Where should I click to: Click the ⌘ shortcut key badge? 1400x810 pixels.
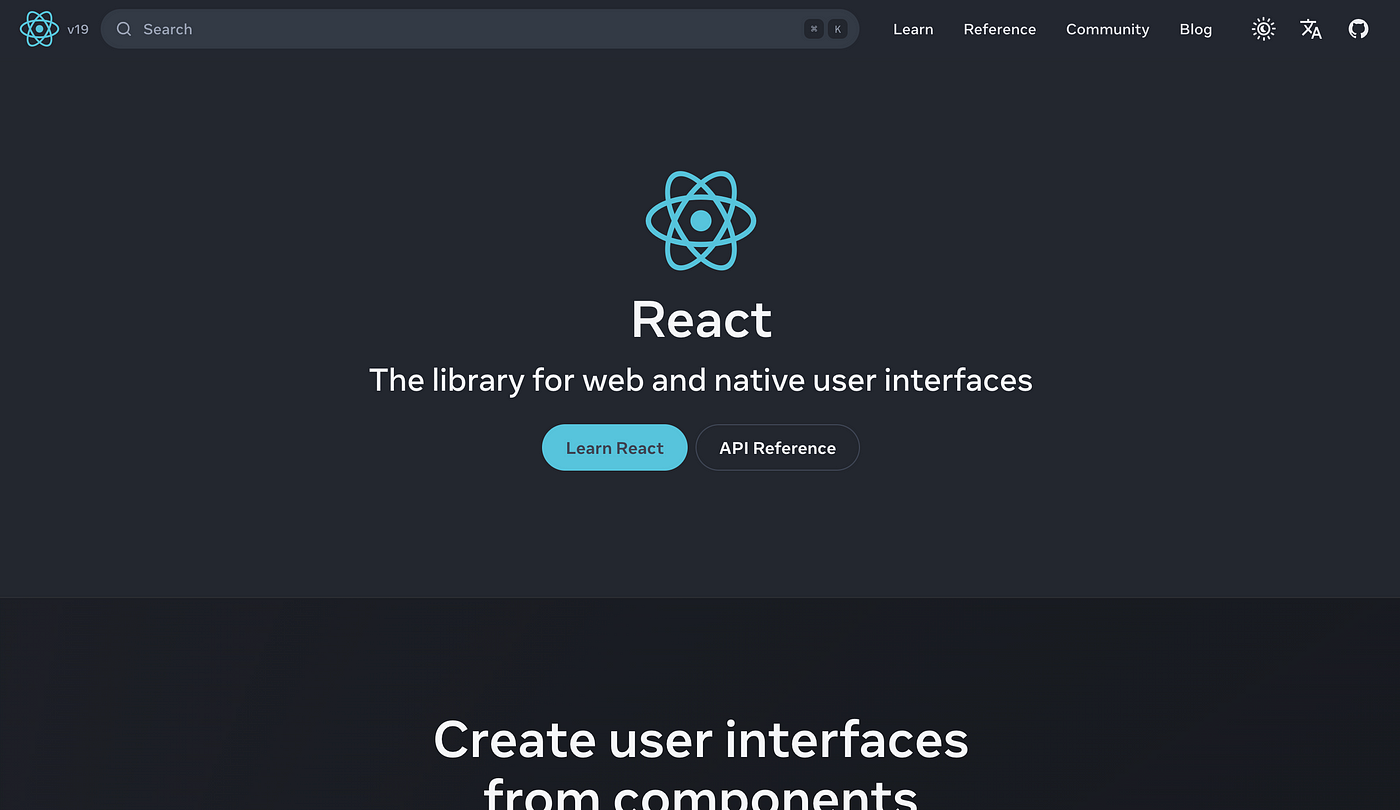click(x=814, y=29)
